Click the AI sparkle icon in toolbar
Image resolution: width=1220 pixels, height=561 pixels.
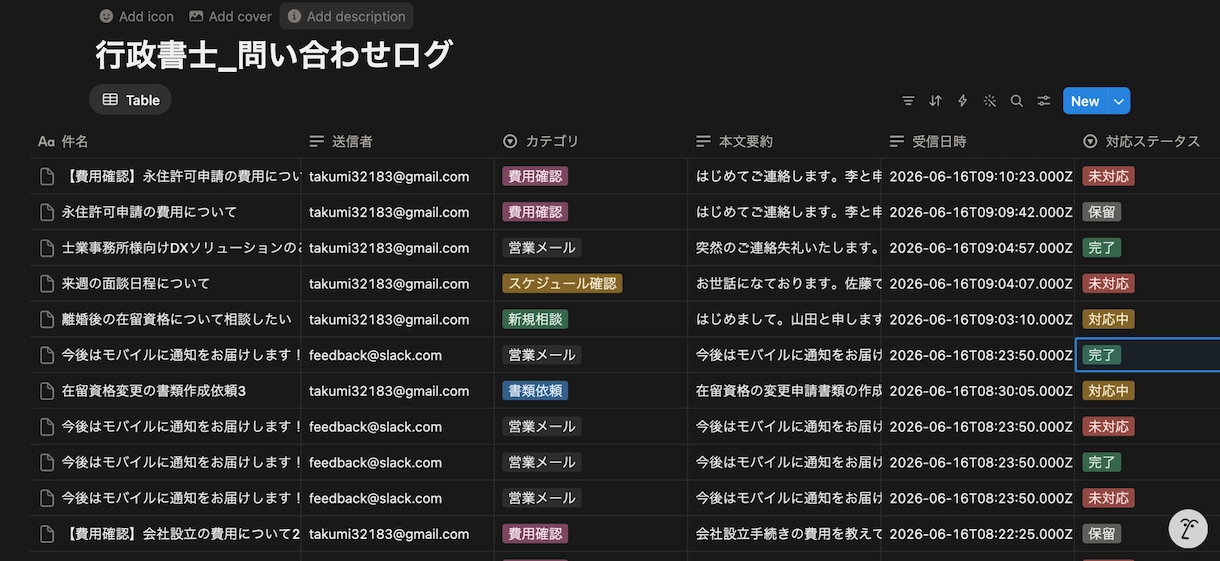pyautogui.click(x=989, y=101)
